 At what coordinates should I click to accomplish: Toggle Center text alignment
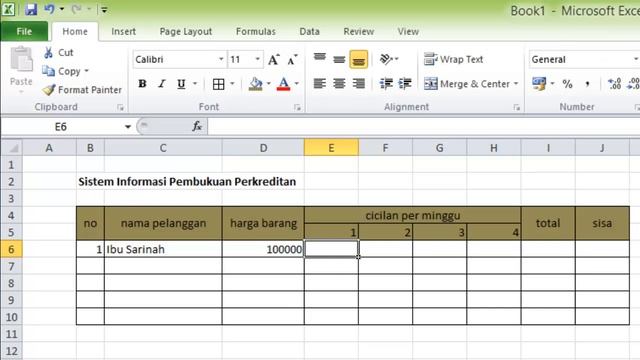point(339,84)
